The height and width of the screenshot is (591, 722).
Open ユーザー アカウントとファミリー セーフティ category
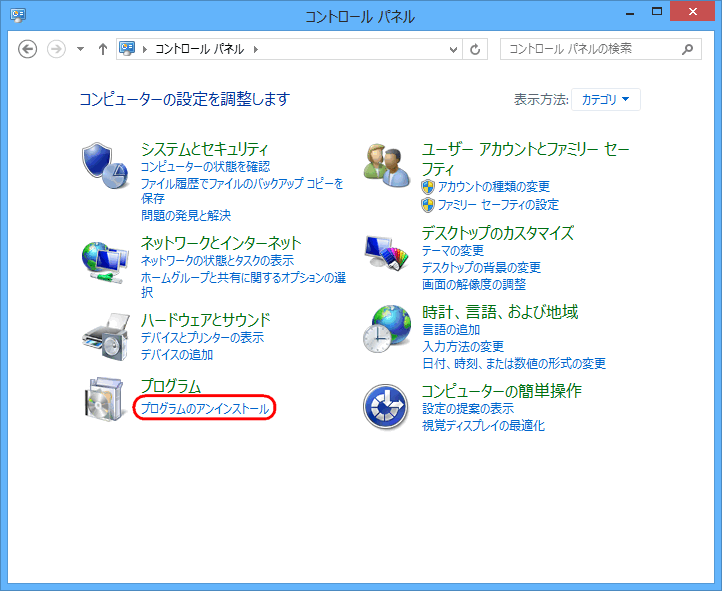[526, 159]
